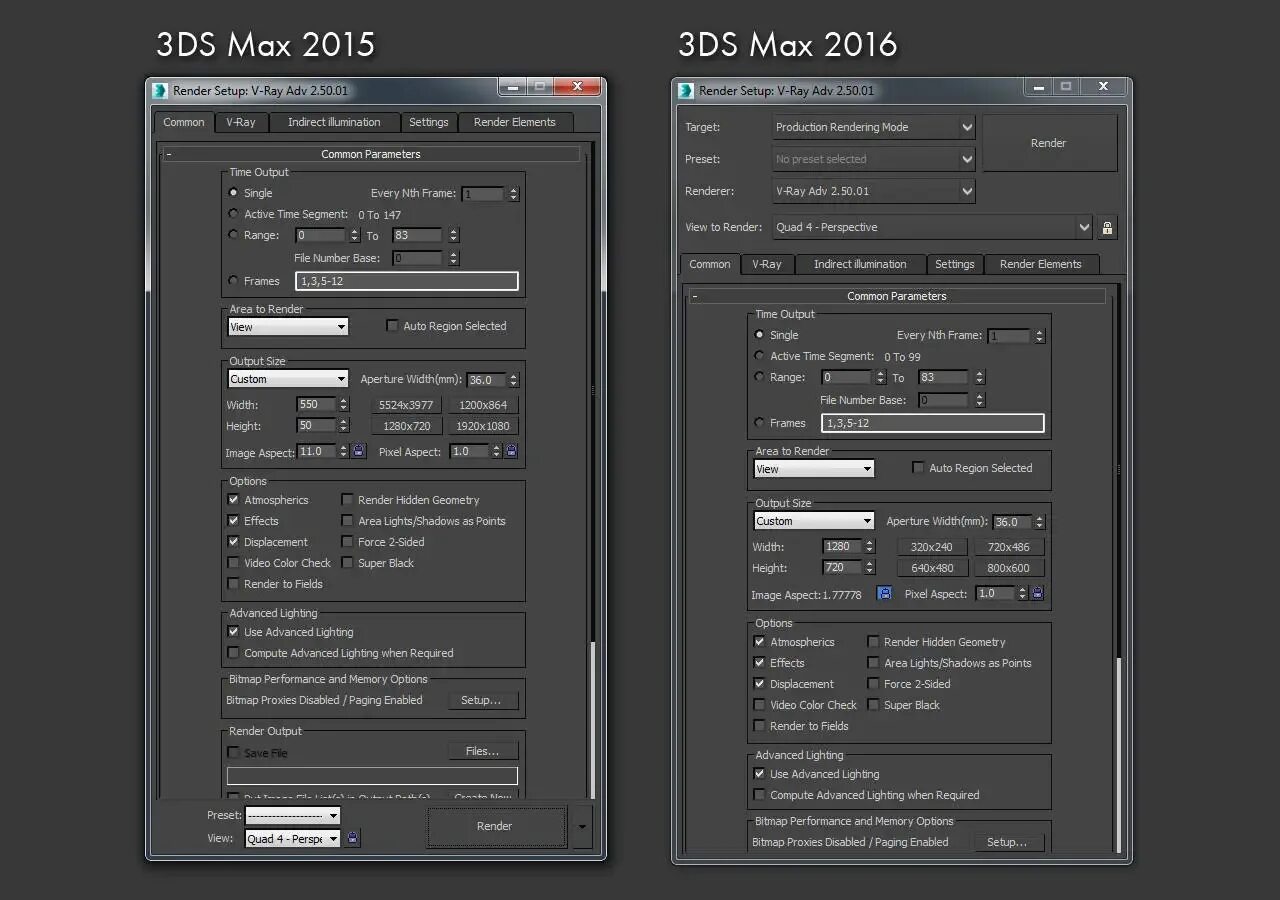The height and width of the screenshot is (900, 1280).
Task: Select Range radio in 2015 window
Action: coord(234,235)
